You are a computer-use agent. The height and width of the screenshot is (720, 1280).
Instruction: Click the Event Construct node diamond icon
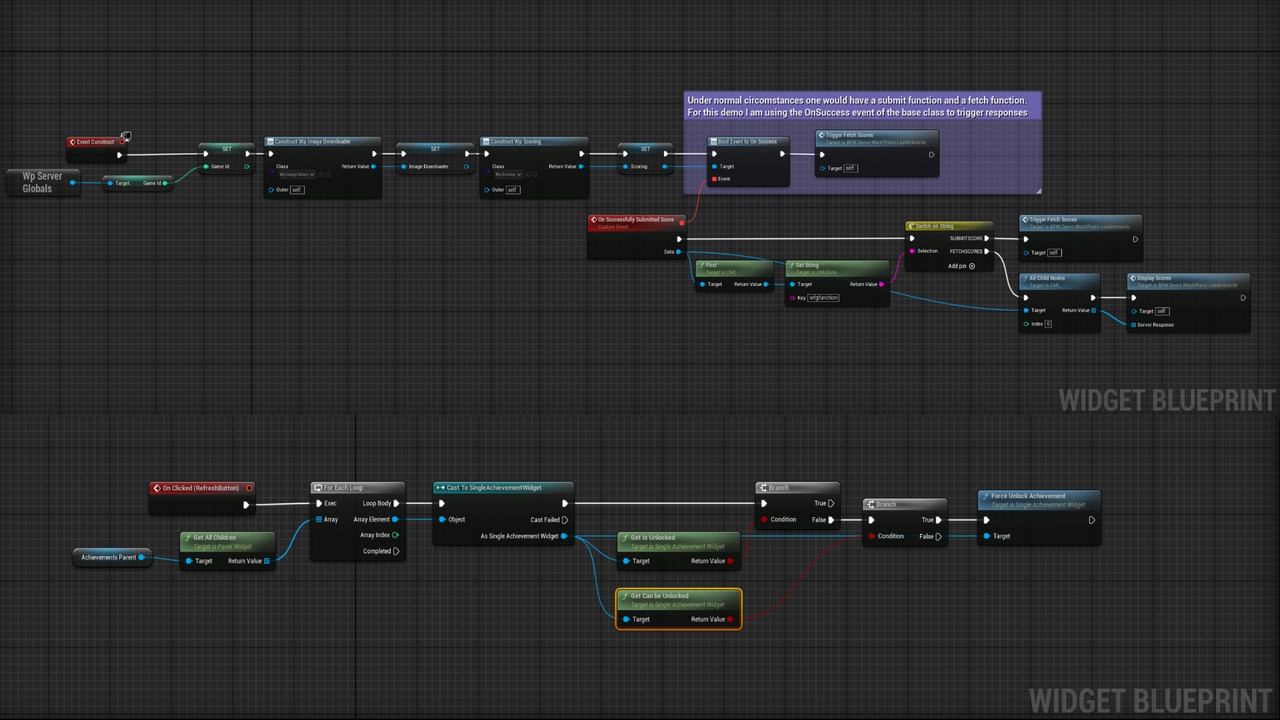coord(72,142)
